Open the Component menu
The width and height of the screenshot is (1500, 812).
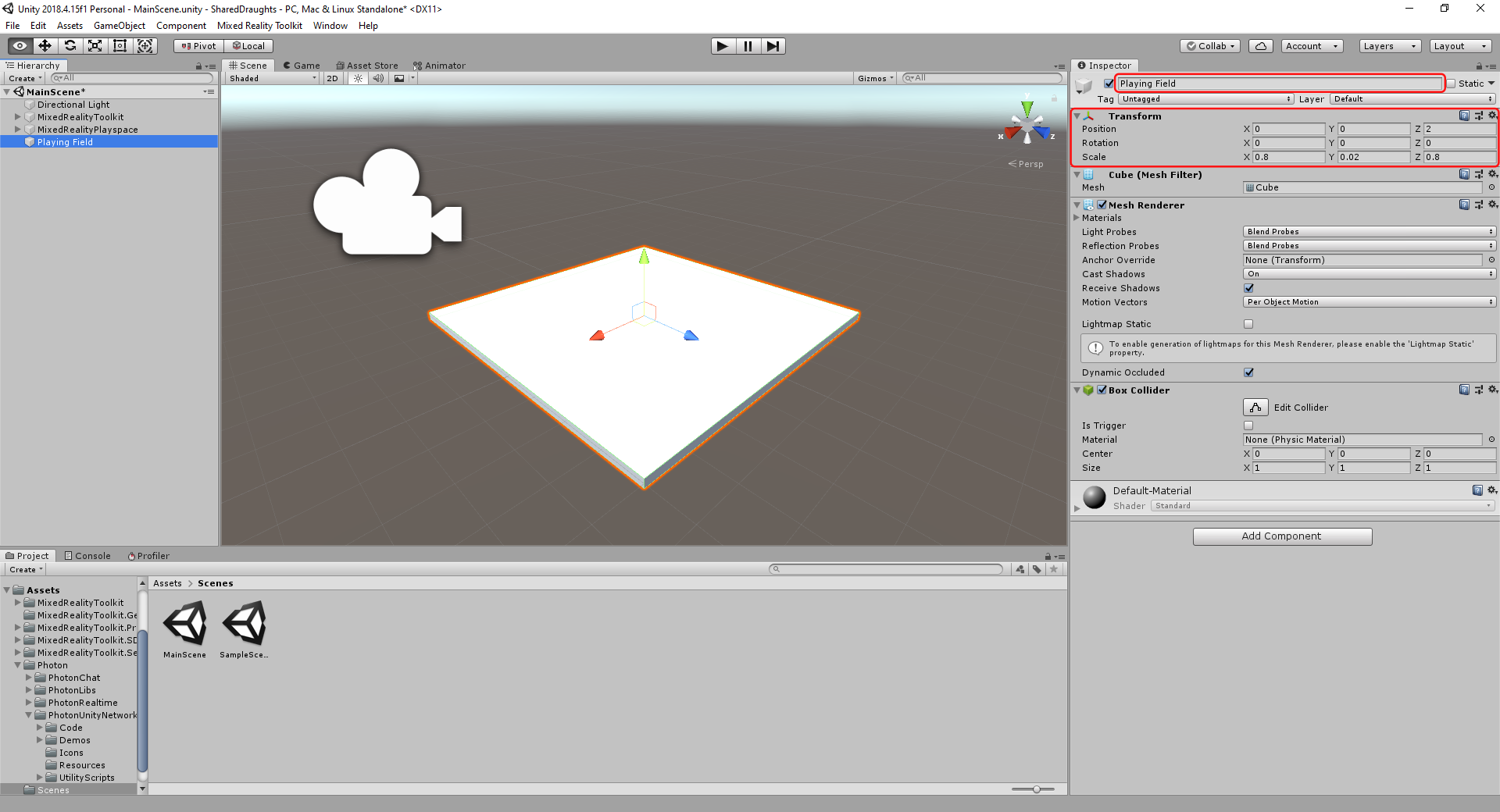(180, 26)
